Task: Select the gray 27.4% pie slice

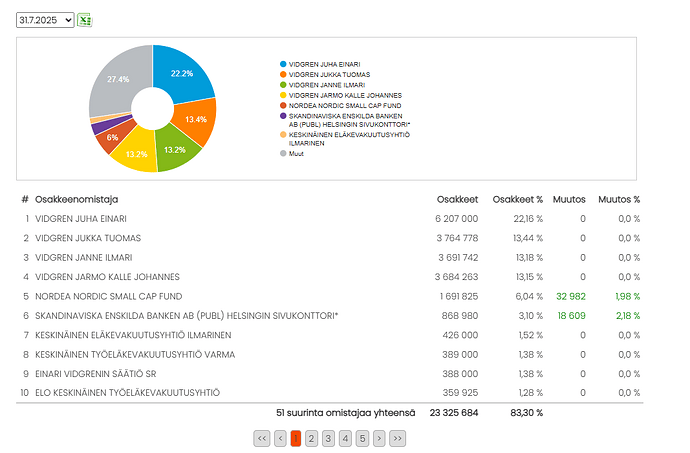Action: (118, 80)
